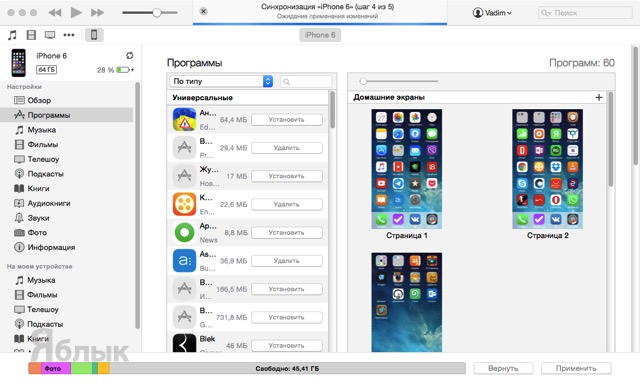The height and width of the screenshot is (384, 640).
Task: Click the rewind playback button
Action: coord(55,13)
